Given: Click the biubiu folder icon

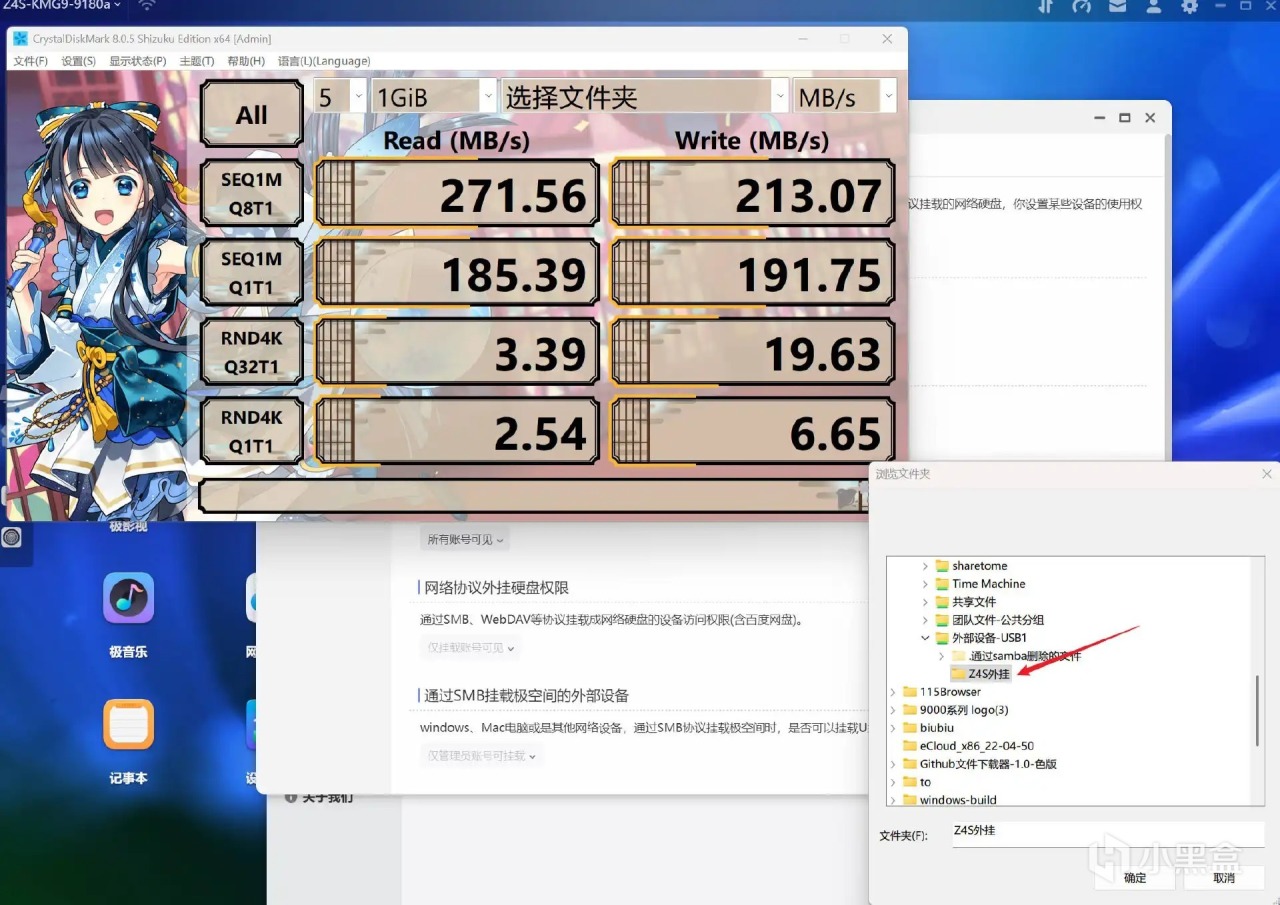Looking at the screenshot, I should tap(909, 728).
